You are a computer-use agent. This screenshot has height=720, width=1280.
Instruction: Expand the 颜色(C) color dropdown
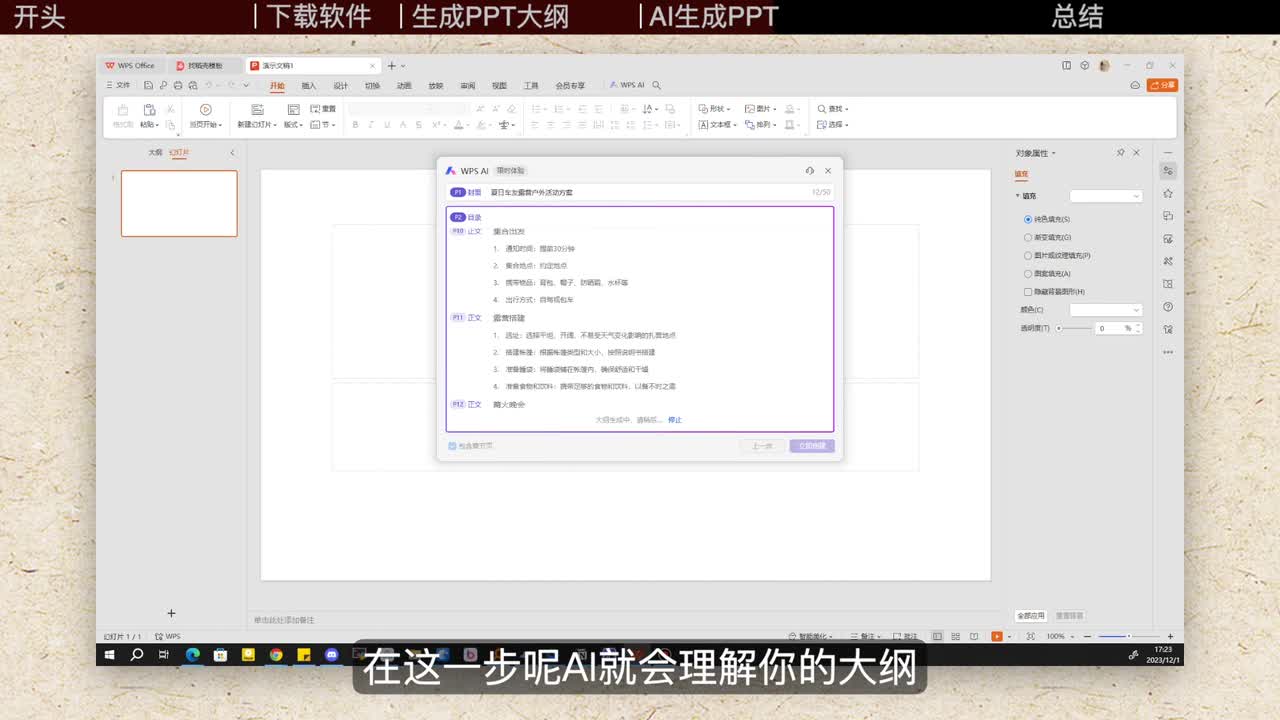pos(1105,310)
